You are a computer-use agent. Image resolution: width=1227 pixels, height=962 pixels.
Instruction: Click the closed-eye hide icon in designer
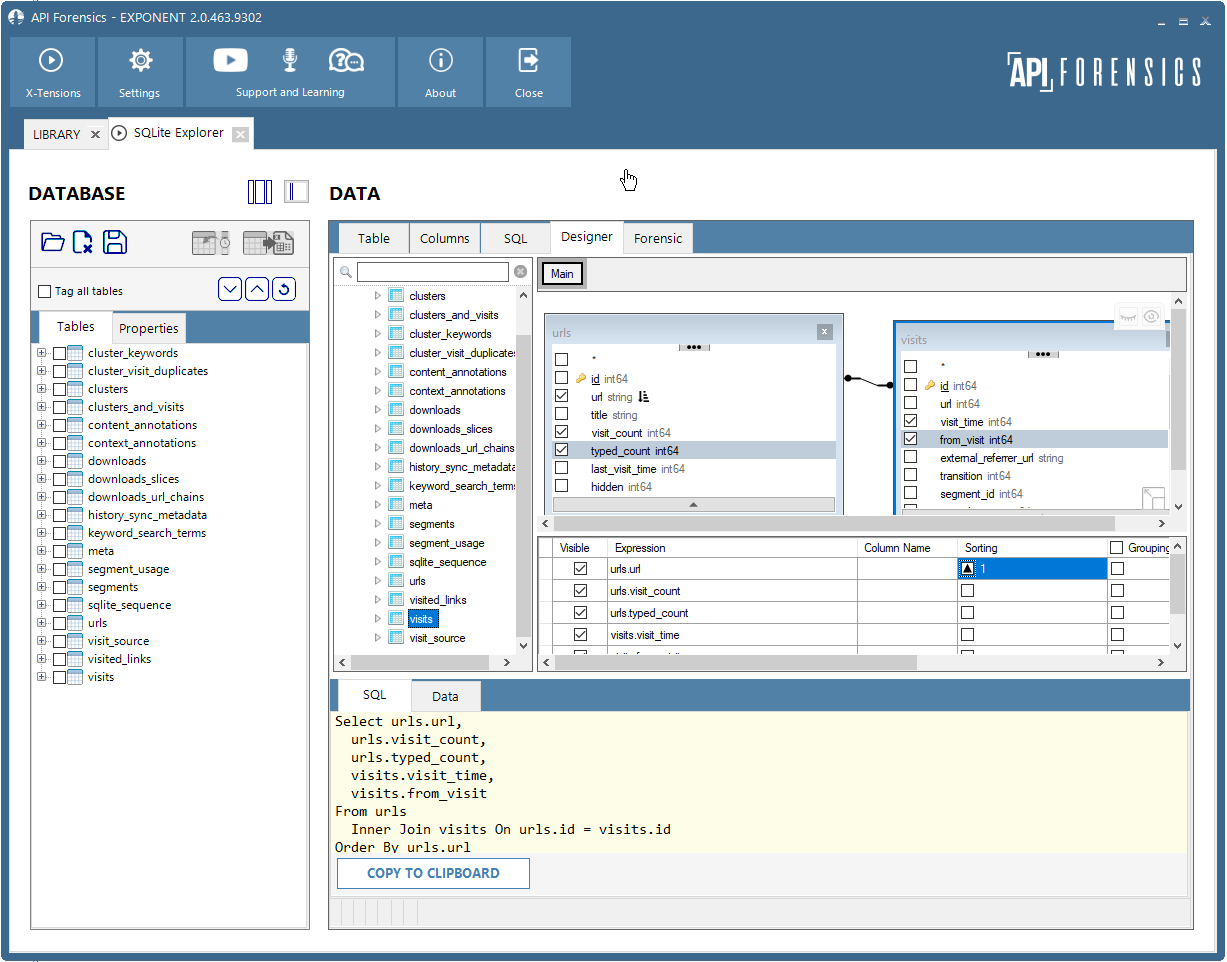click(x=1128, y=316)
